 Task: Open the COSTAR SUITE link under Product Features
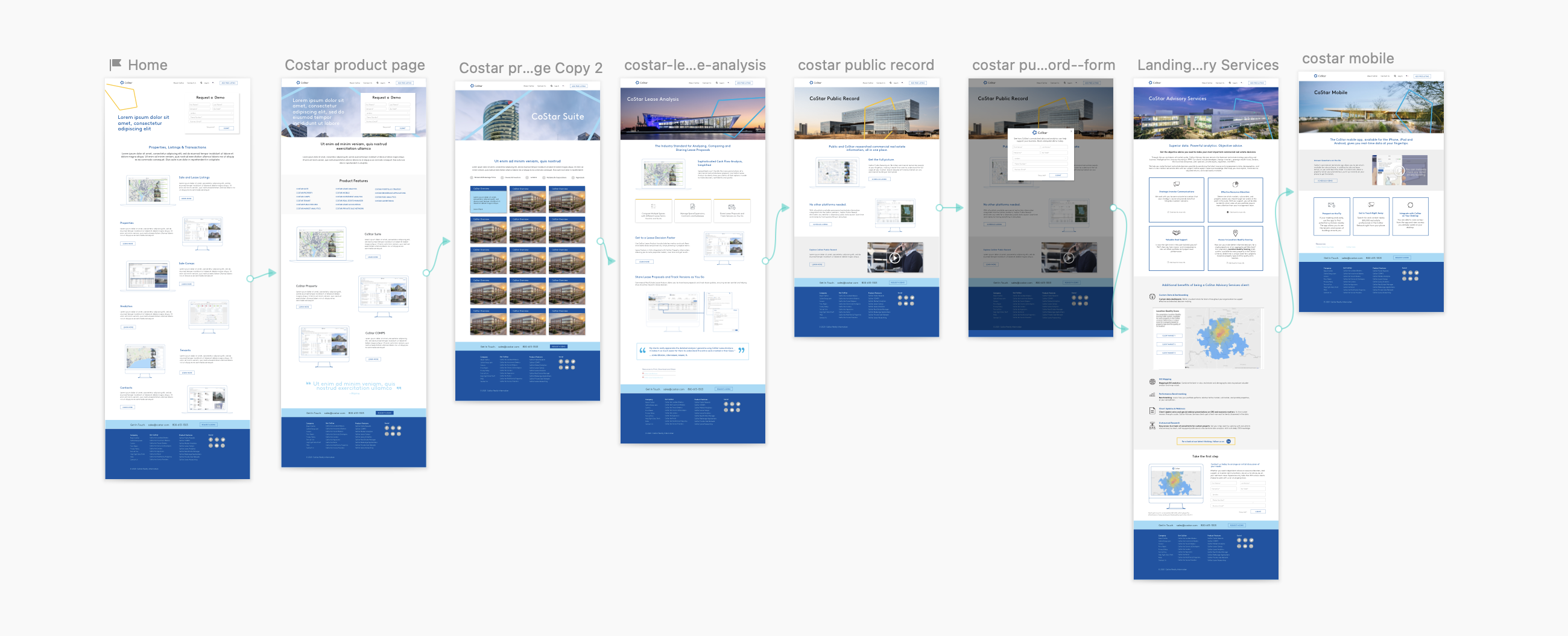(302, 189)
